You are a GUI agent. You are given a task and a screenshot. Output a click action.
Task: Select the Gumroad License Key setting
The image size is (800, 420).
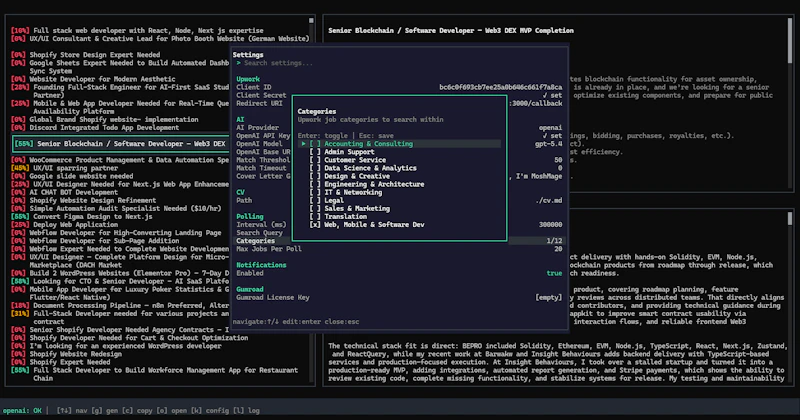pos(399,298)
